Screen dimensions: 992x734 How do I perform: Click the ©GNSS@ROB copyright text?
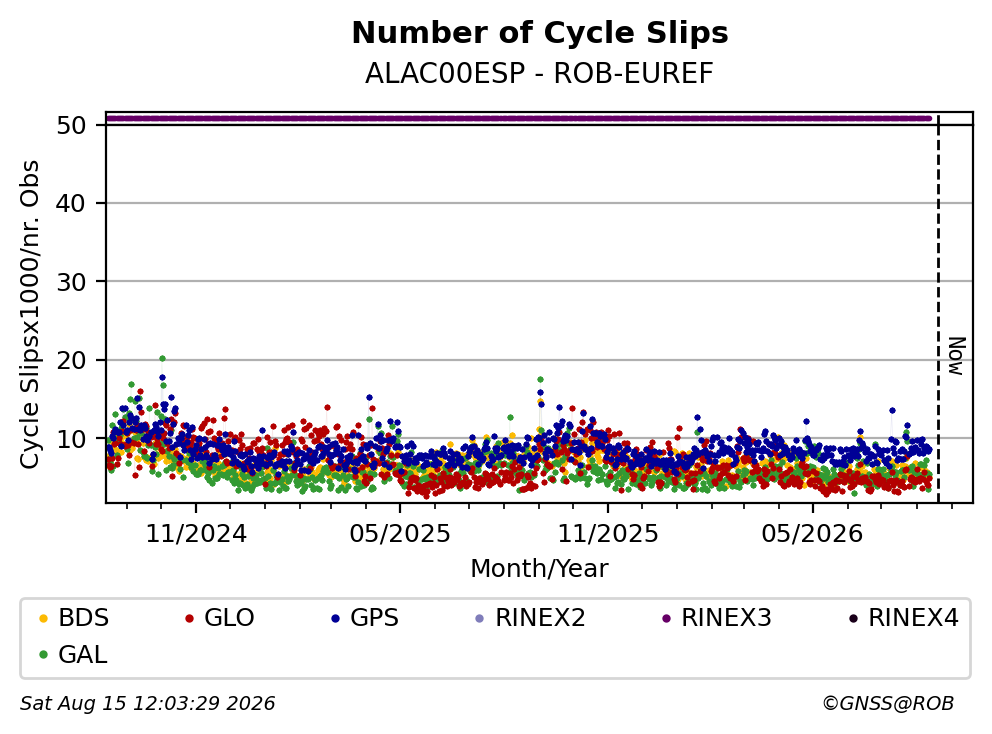pyautogui.click(x=888, y=704)
